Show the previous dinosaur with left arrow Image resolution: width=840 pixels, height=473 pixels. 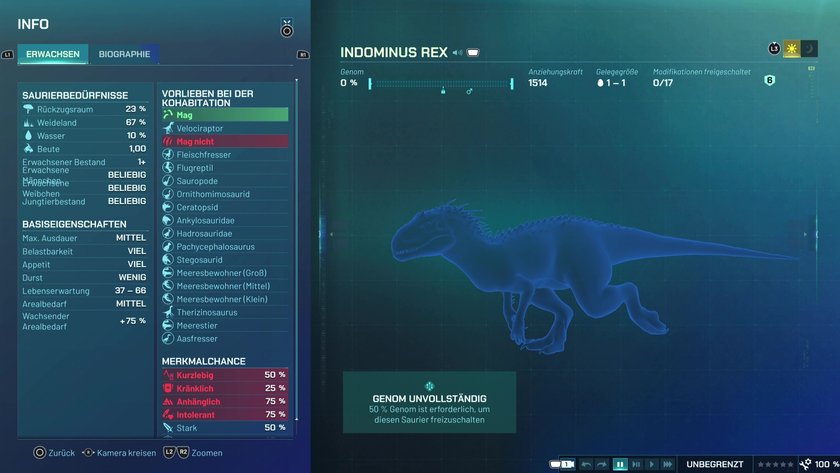click(331, 234)
